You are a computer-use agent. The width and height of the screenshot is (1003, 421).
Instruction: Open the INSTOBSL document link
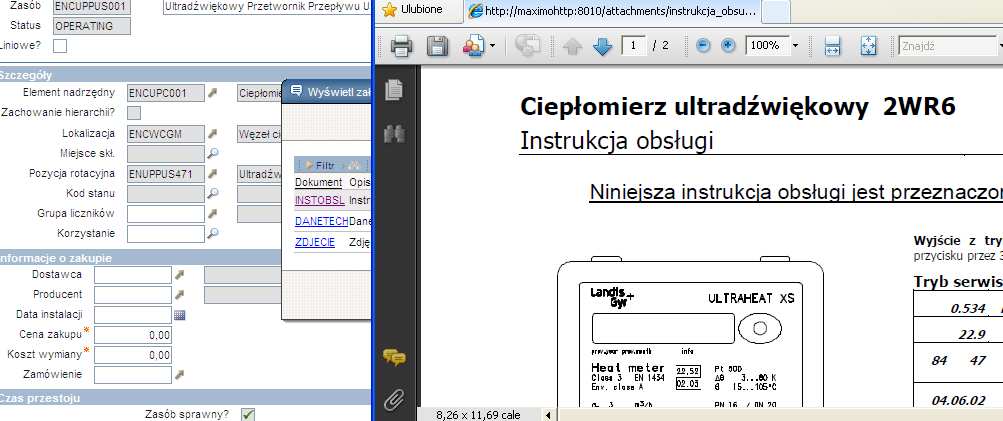tap(319, 200)
